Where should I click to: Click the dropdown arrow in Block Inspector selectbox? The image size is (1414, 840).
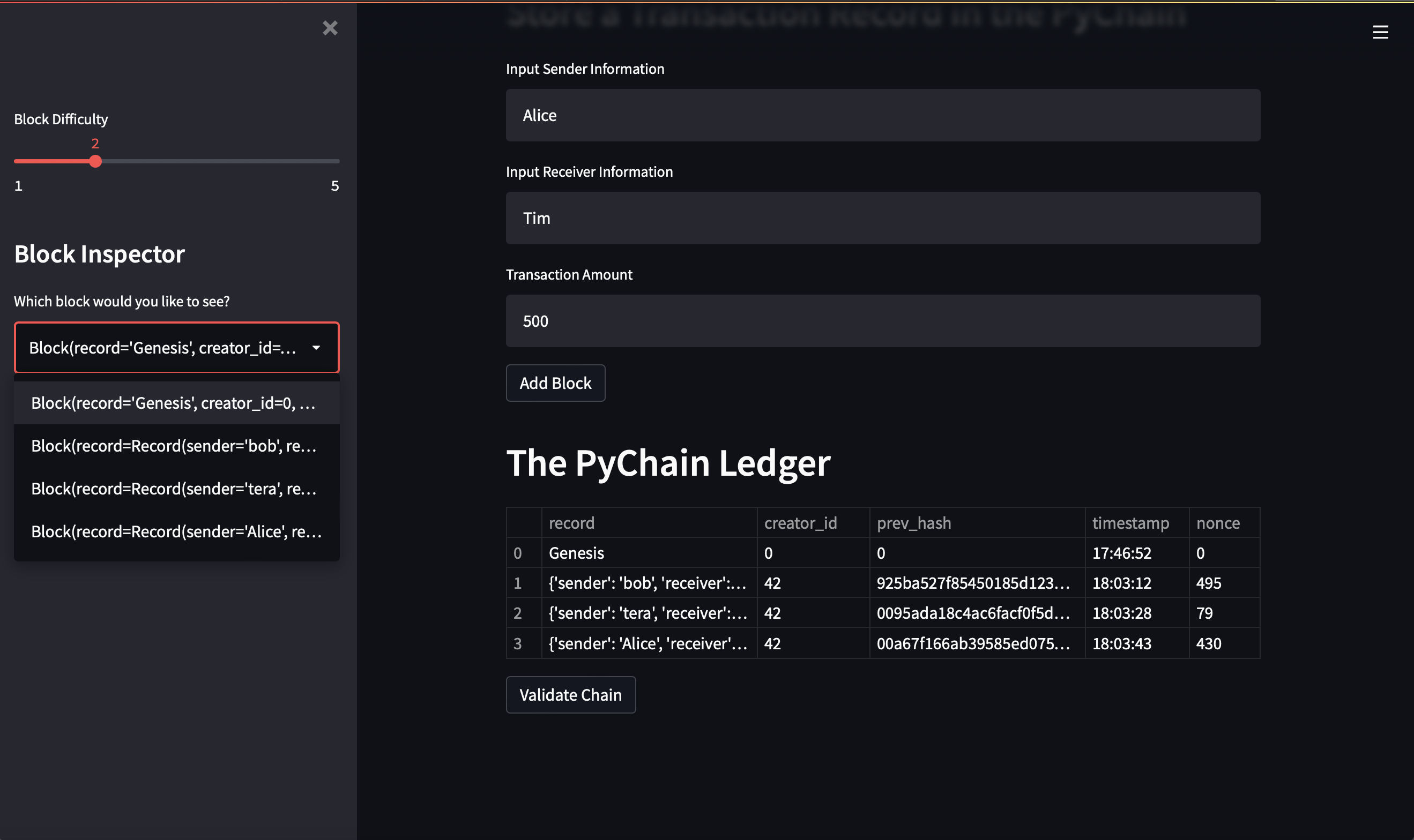coord(316,348)
